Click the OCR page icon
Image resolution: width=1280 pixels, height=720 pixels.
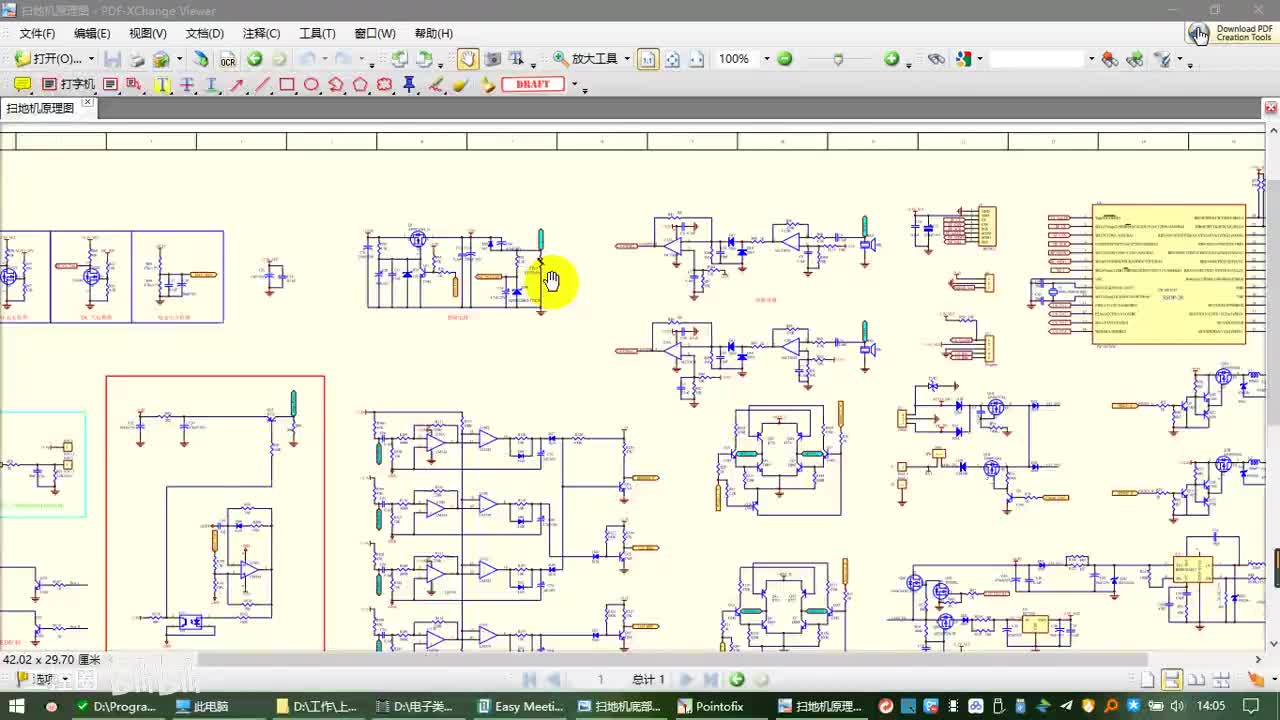228,60
